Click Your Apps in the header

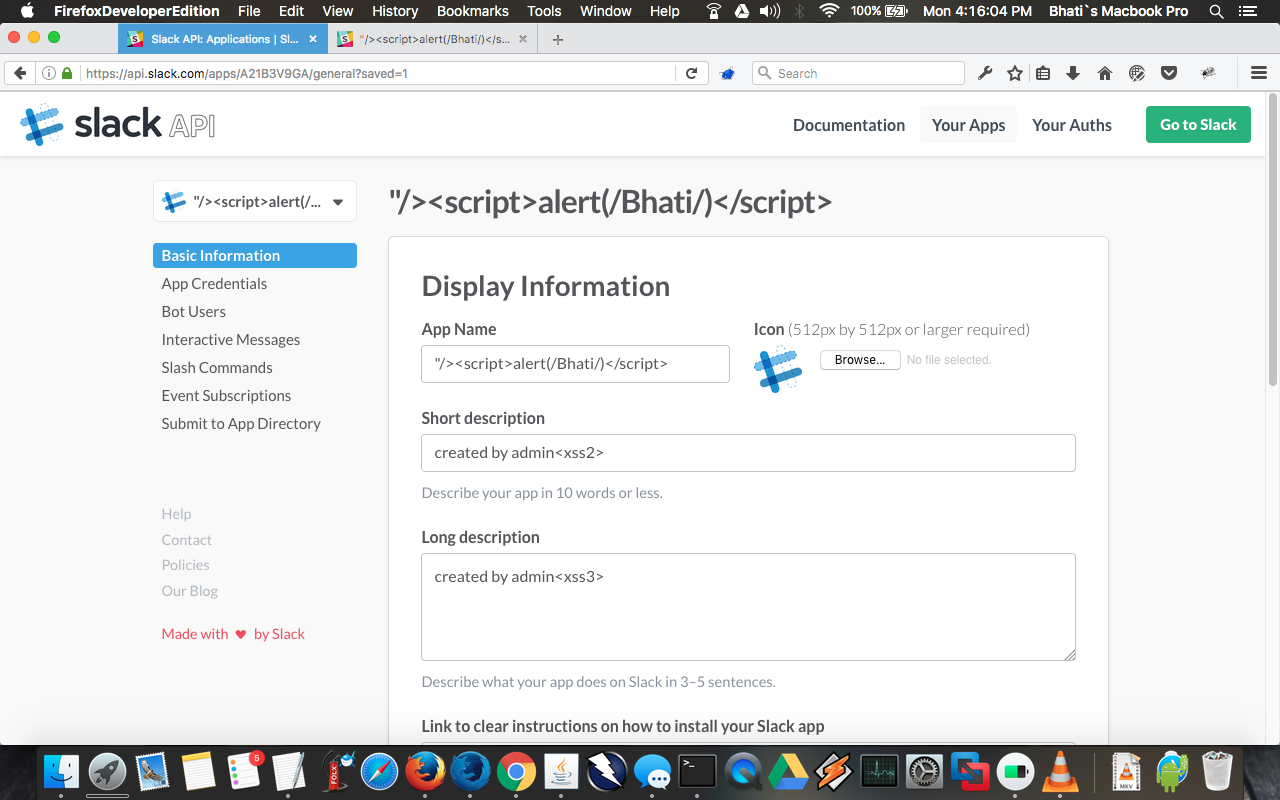968,125
